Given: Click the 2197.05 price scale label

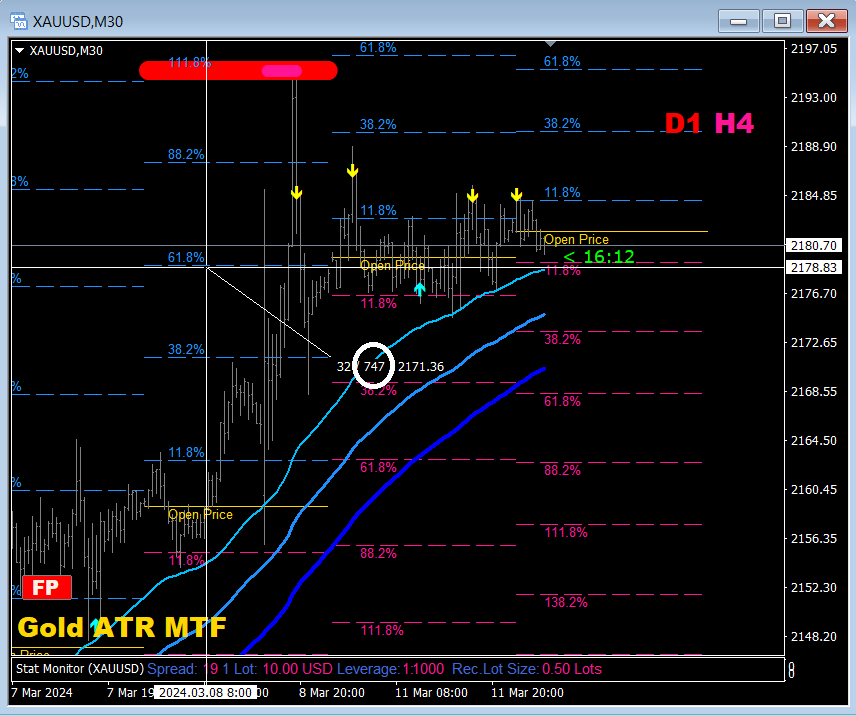Looking at the screenshot, I should coord(814,49).
